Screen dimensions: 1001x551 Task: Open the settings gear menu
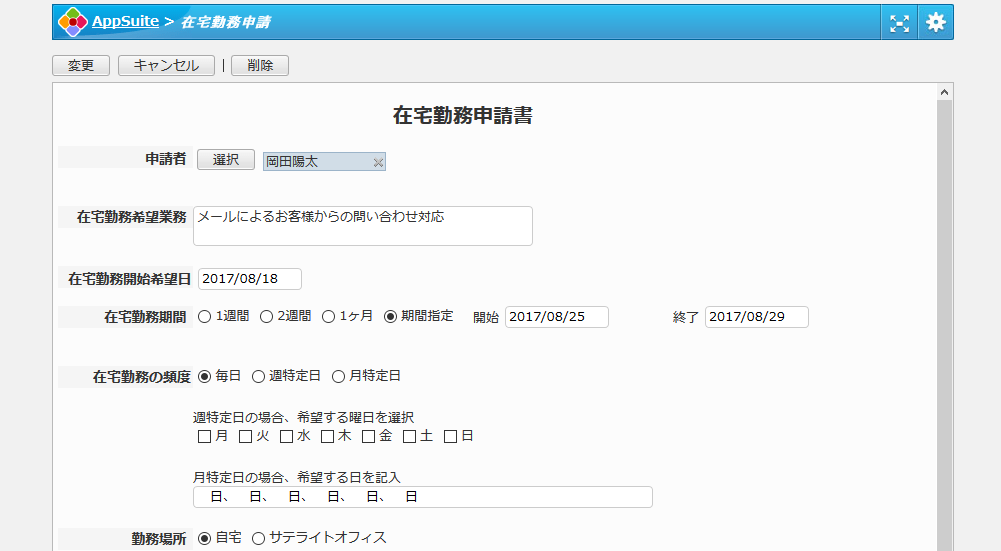[935, 22]
